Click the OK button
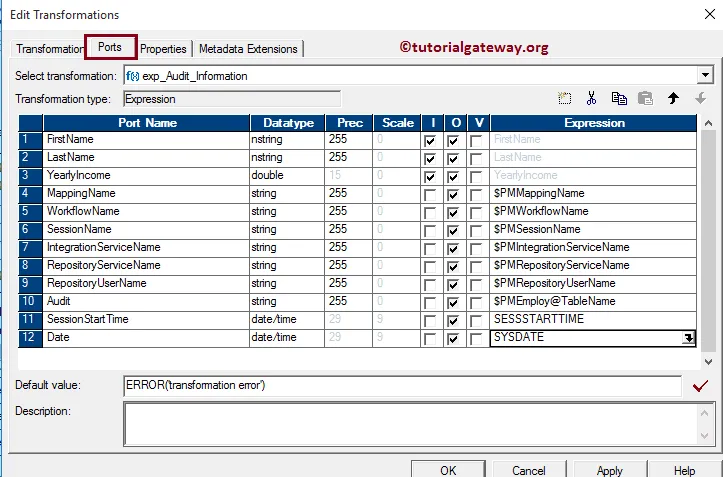This screenshot has width=723, height=477. (448, 470)
